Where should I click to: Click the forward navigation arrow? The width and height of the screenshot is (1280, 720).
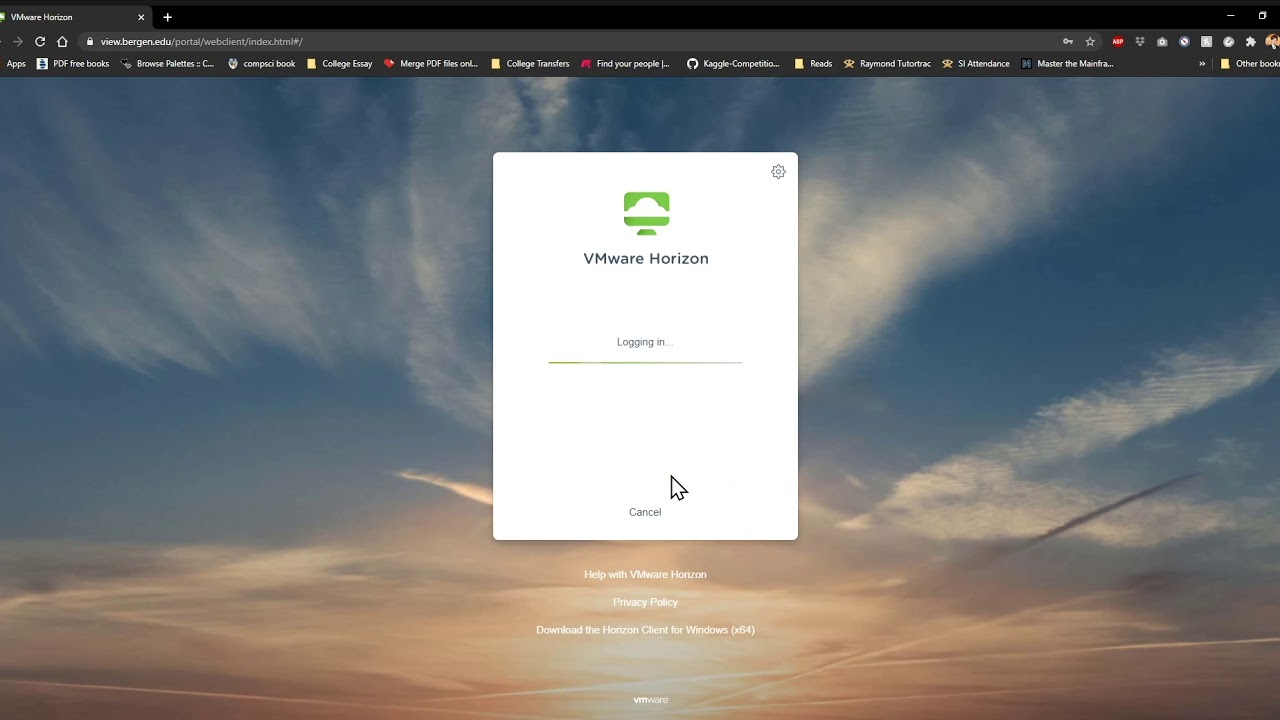17,41
